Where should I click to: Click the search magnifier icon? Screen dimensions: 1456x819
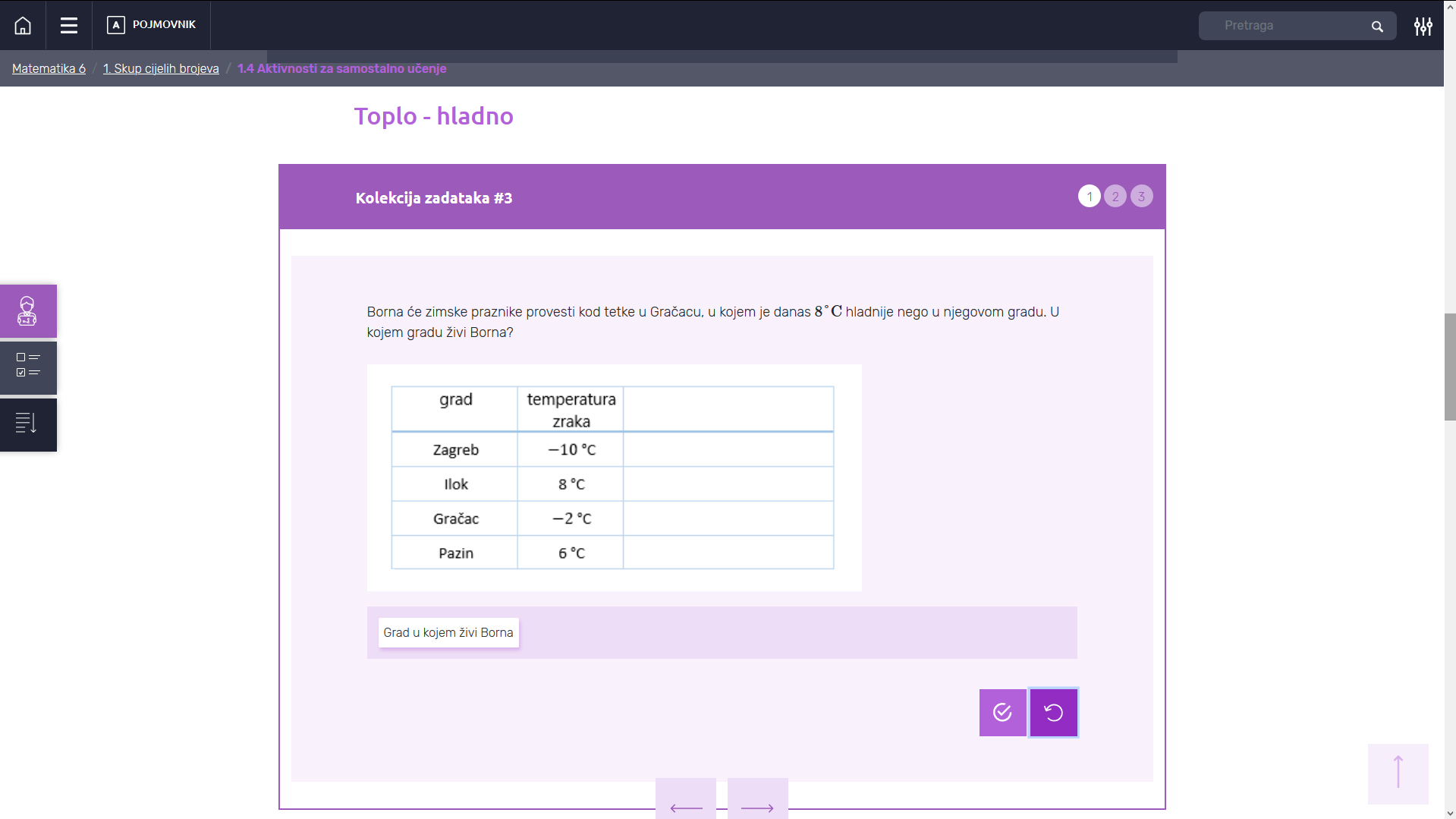click(1377, 27)
